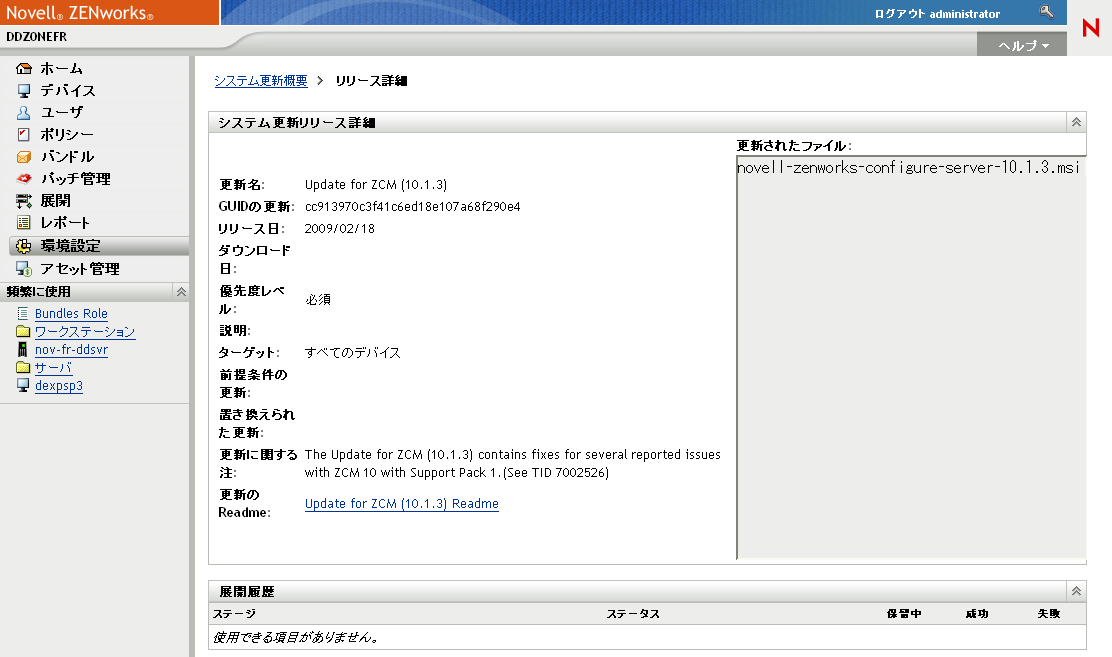Click the Policies icon
This screenshot has width=1112, height=657.
point(23,135)
